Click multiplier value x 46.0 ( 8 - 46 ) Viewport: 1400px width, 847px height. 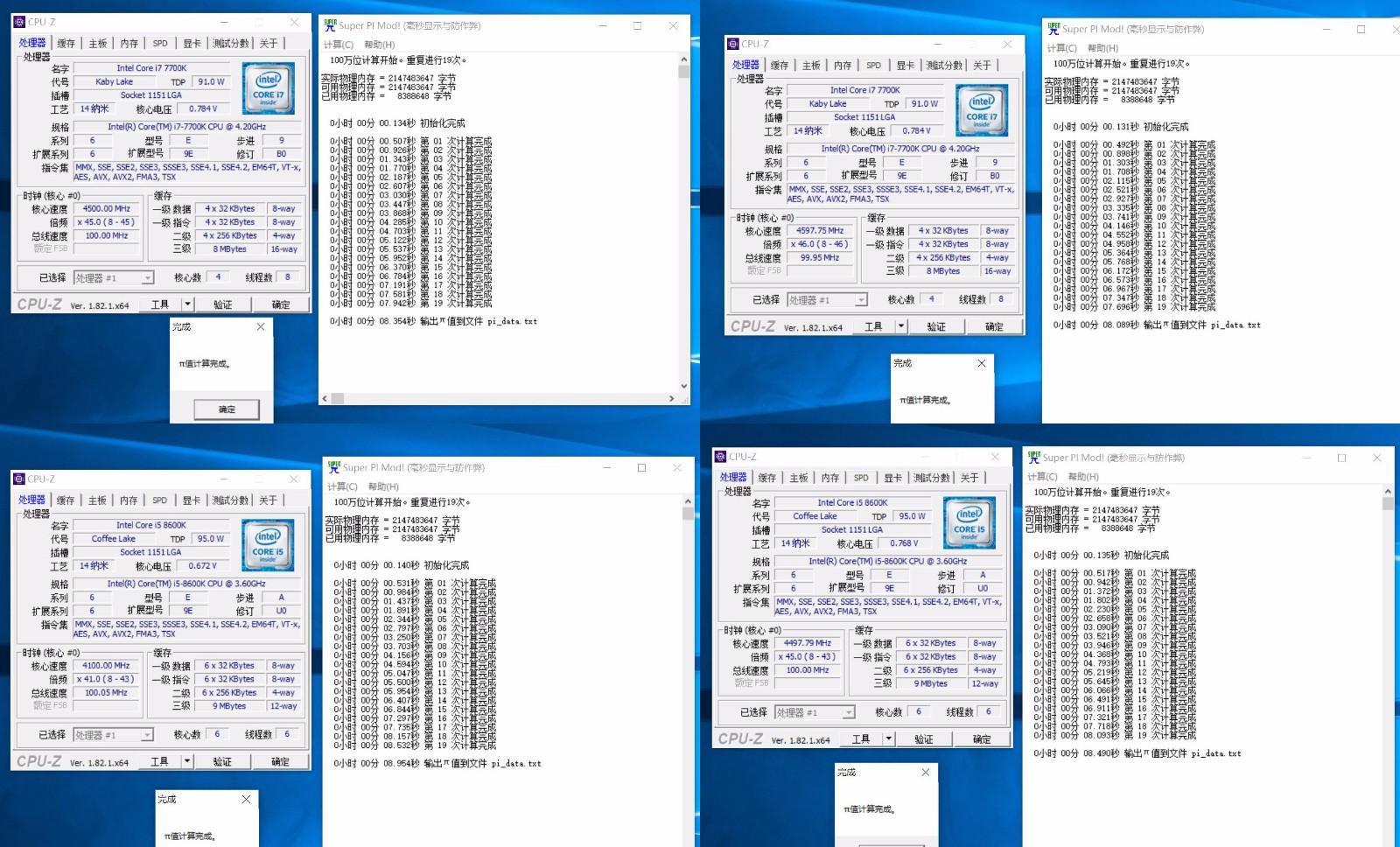click(x=820, y=244)
